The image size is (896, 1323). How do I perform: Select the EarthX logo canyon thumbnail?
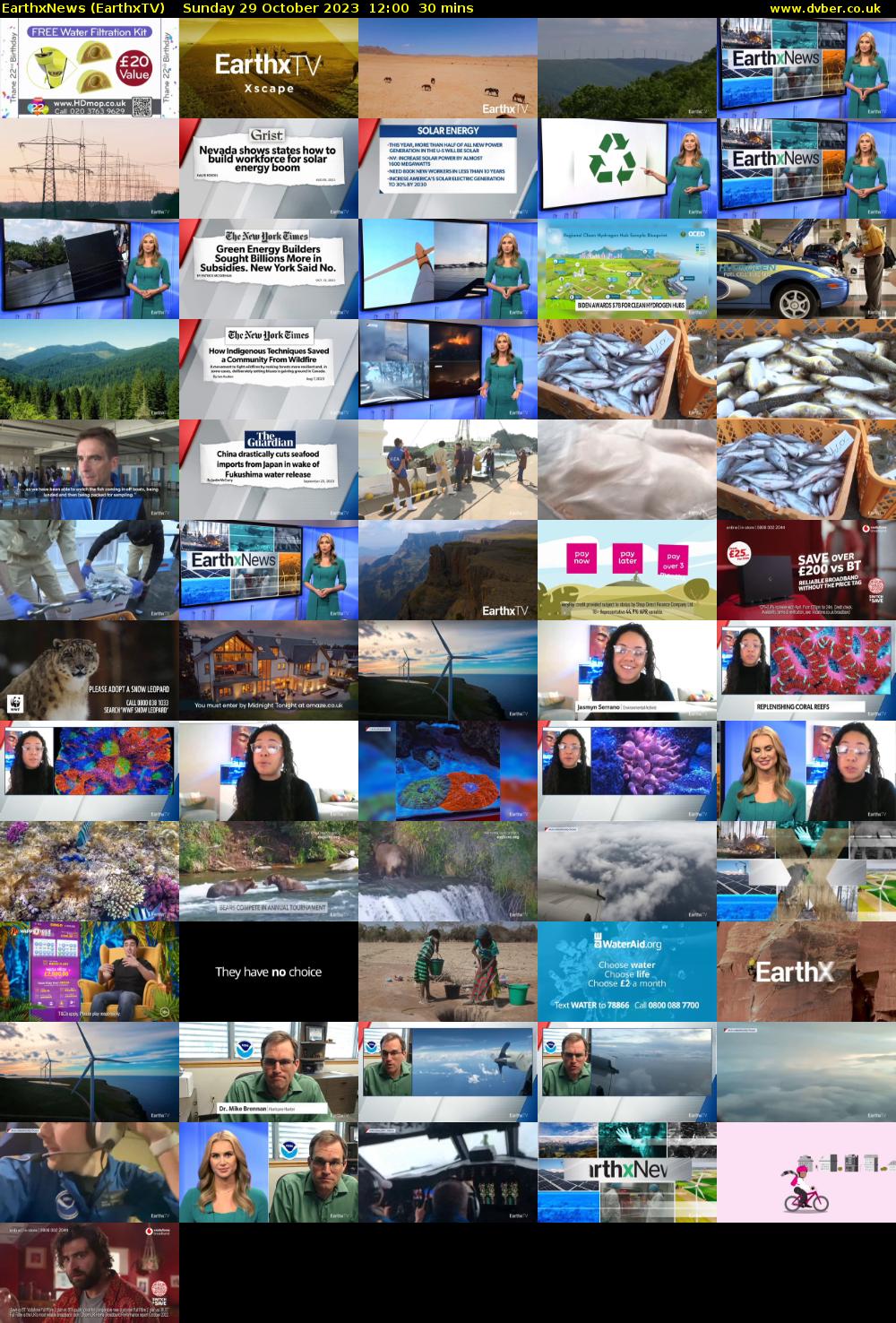[806, 972]
